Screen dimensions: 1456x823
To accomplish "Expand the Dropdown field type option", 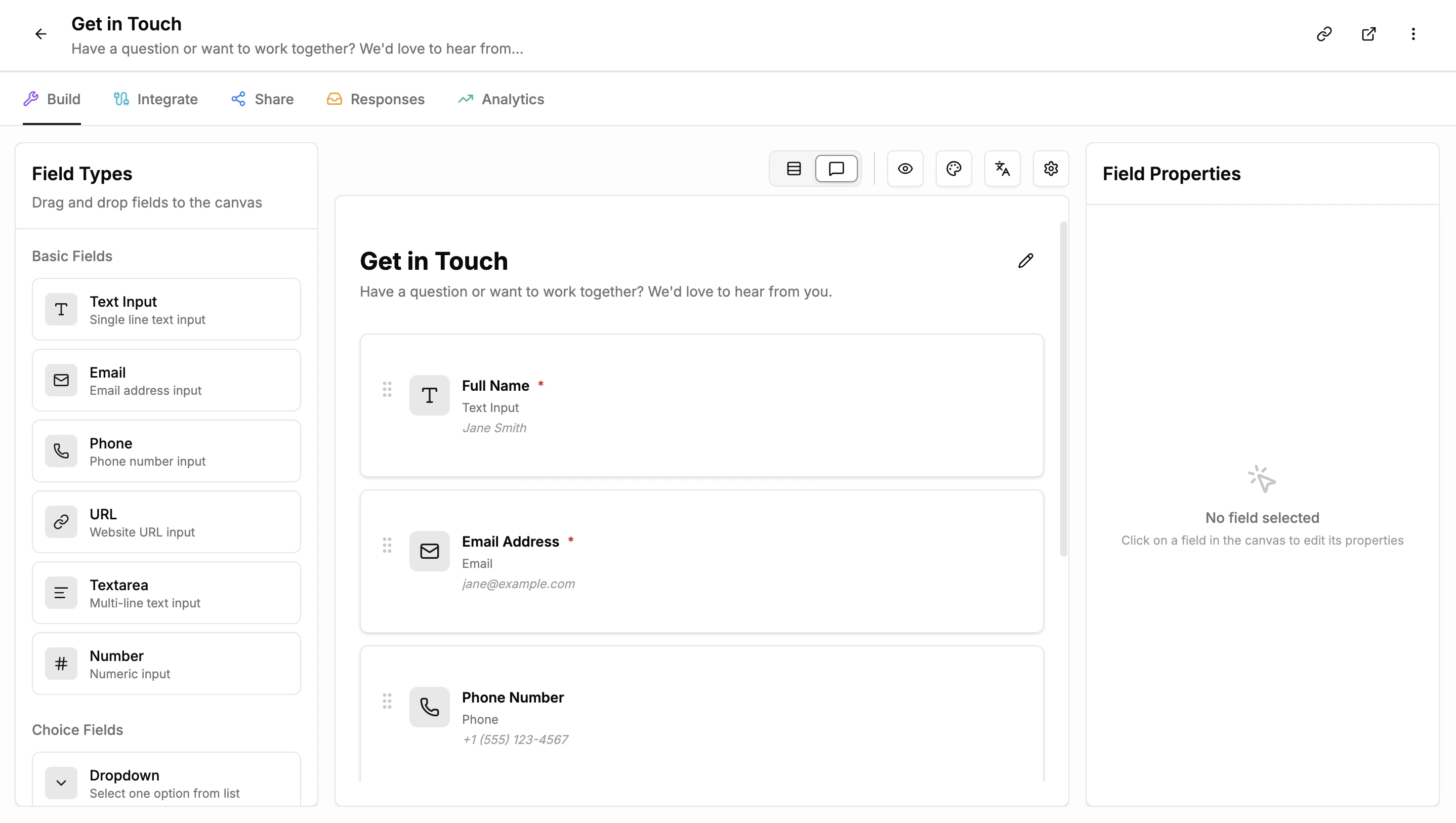I will pyautogui.click(x=166, y=783).
